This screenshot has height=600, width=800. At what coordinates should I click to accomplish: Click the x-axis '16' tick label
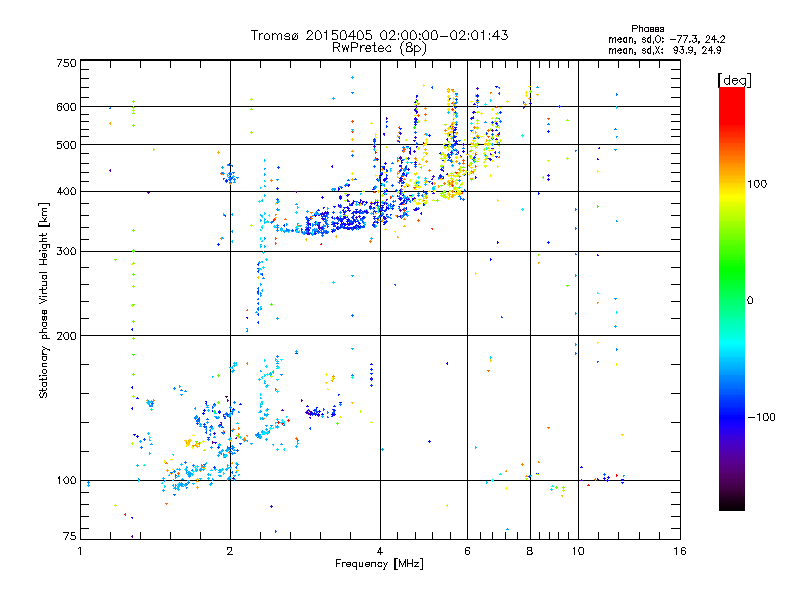(x=680, y=551)
